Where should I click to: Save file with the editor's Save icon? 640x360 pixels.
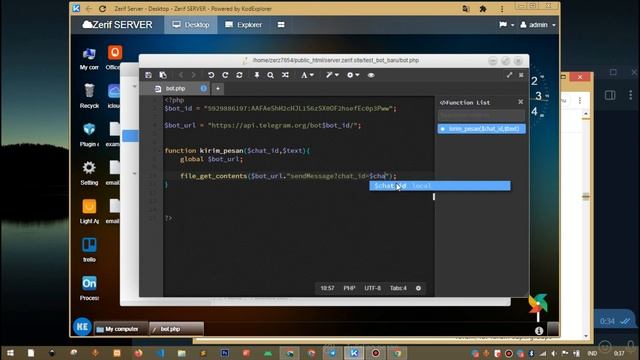[x=149, y=75]
